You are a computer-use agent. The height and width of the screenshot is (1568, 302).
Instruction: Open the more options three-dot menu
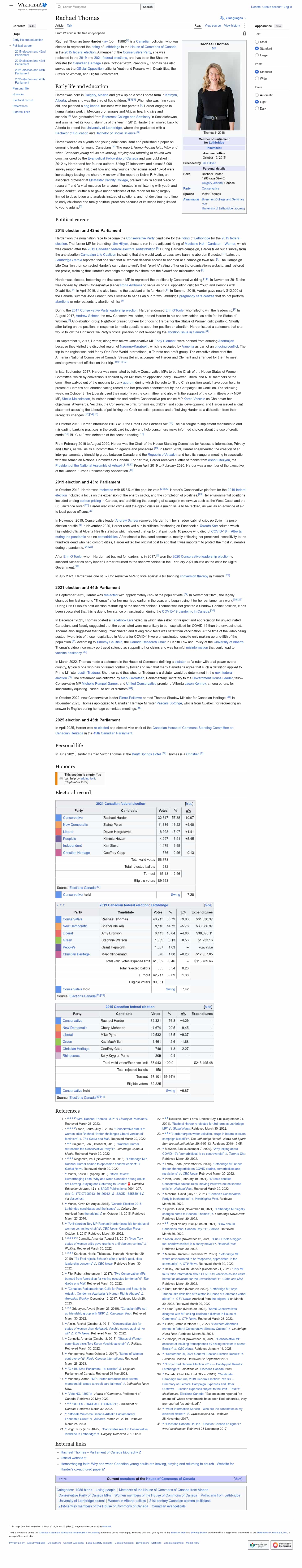(245, 26)
